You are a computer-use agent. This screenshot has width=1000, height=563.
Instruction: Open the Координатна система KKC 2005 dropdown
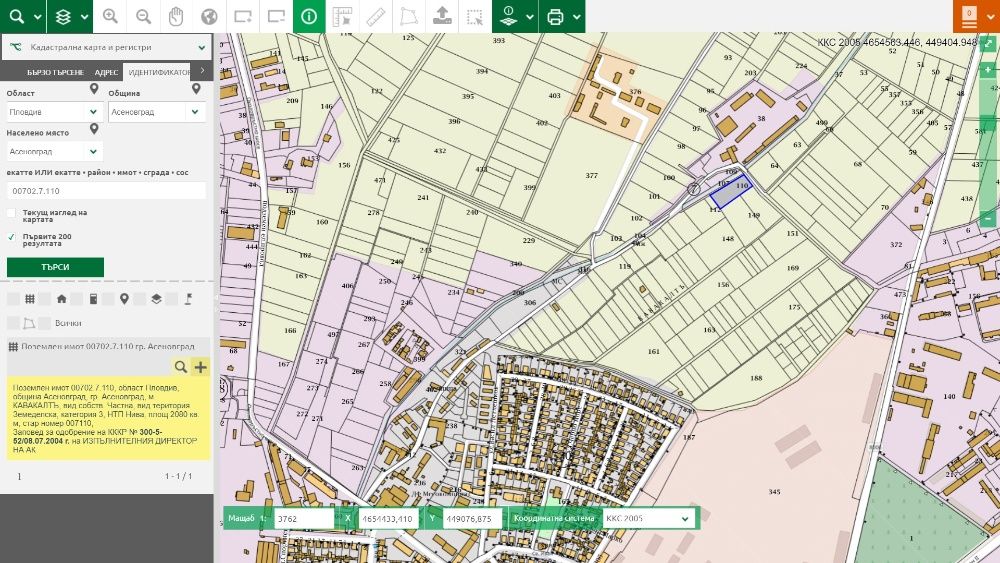coord(649,518)
